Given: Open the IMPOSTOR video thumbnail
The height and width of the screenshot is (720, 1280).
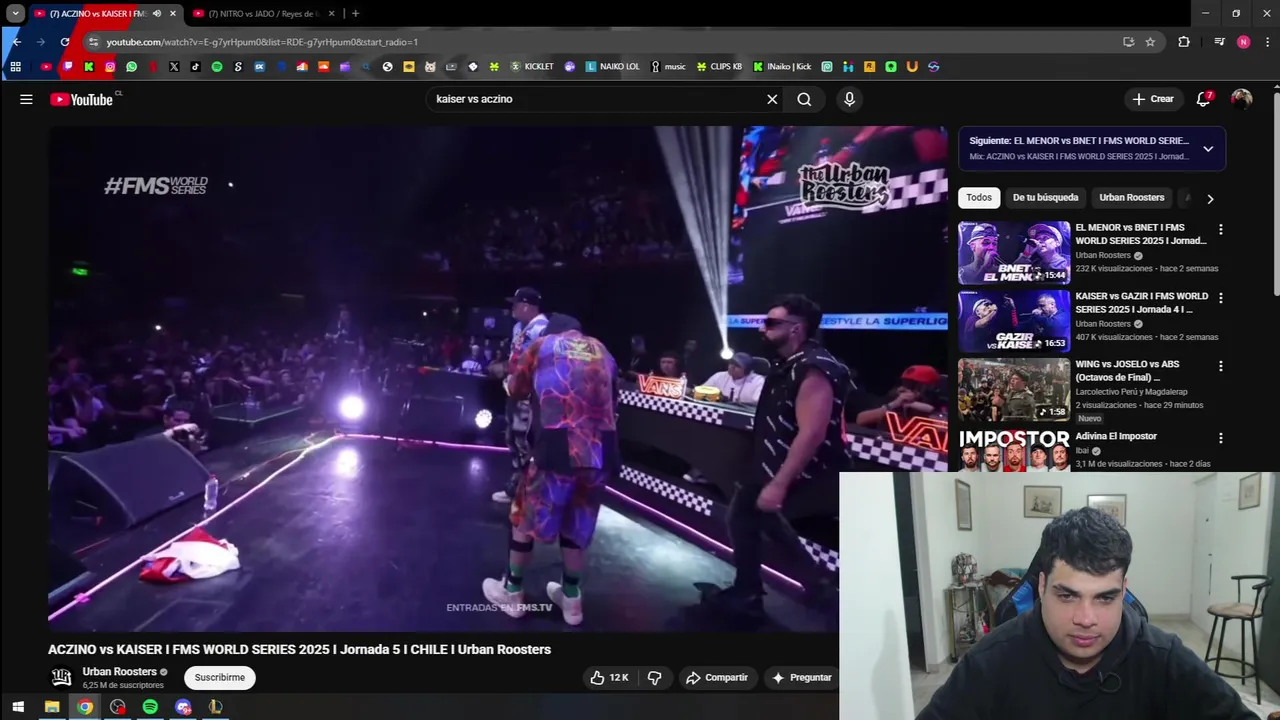Looking at the screenshot, I should coord(1014,450).
